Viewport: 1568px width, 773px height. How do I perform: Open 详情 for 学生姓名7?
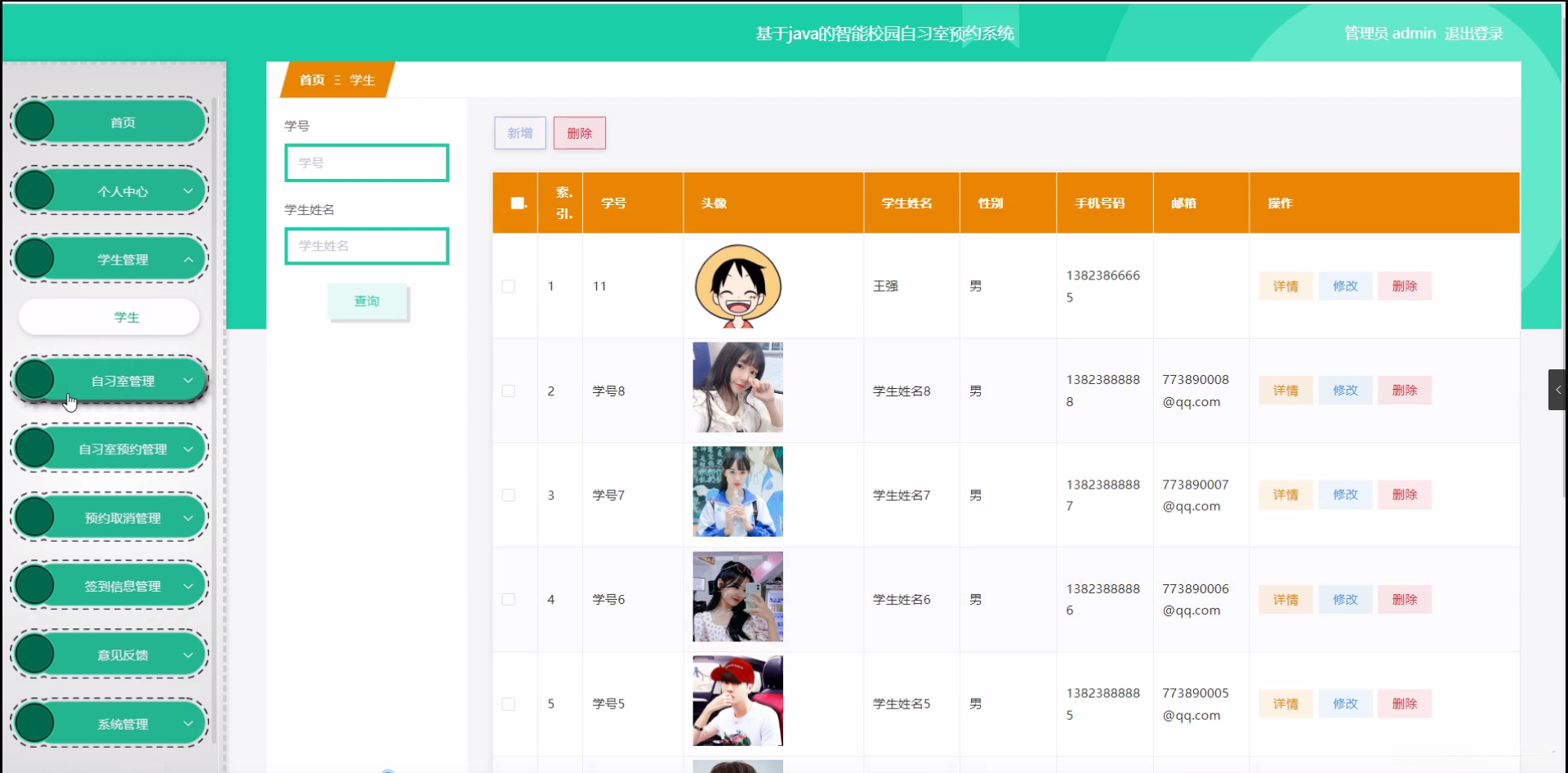point(1285,495)
